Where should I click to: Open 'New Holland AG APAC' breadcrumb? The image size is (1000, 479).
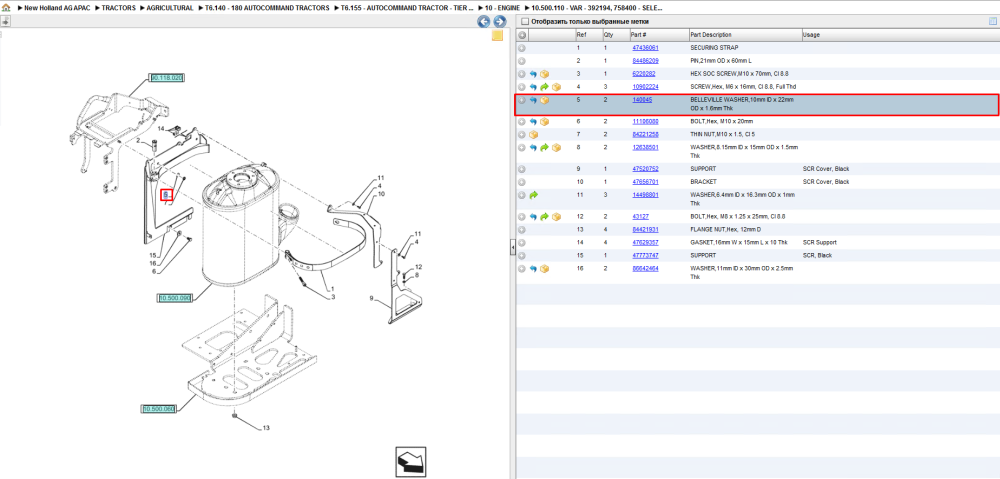[57, 8]
